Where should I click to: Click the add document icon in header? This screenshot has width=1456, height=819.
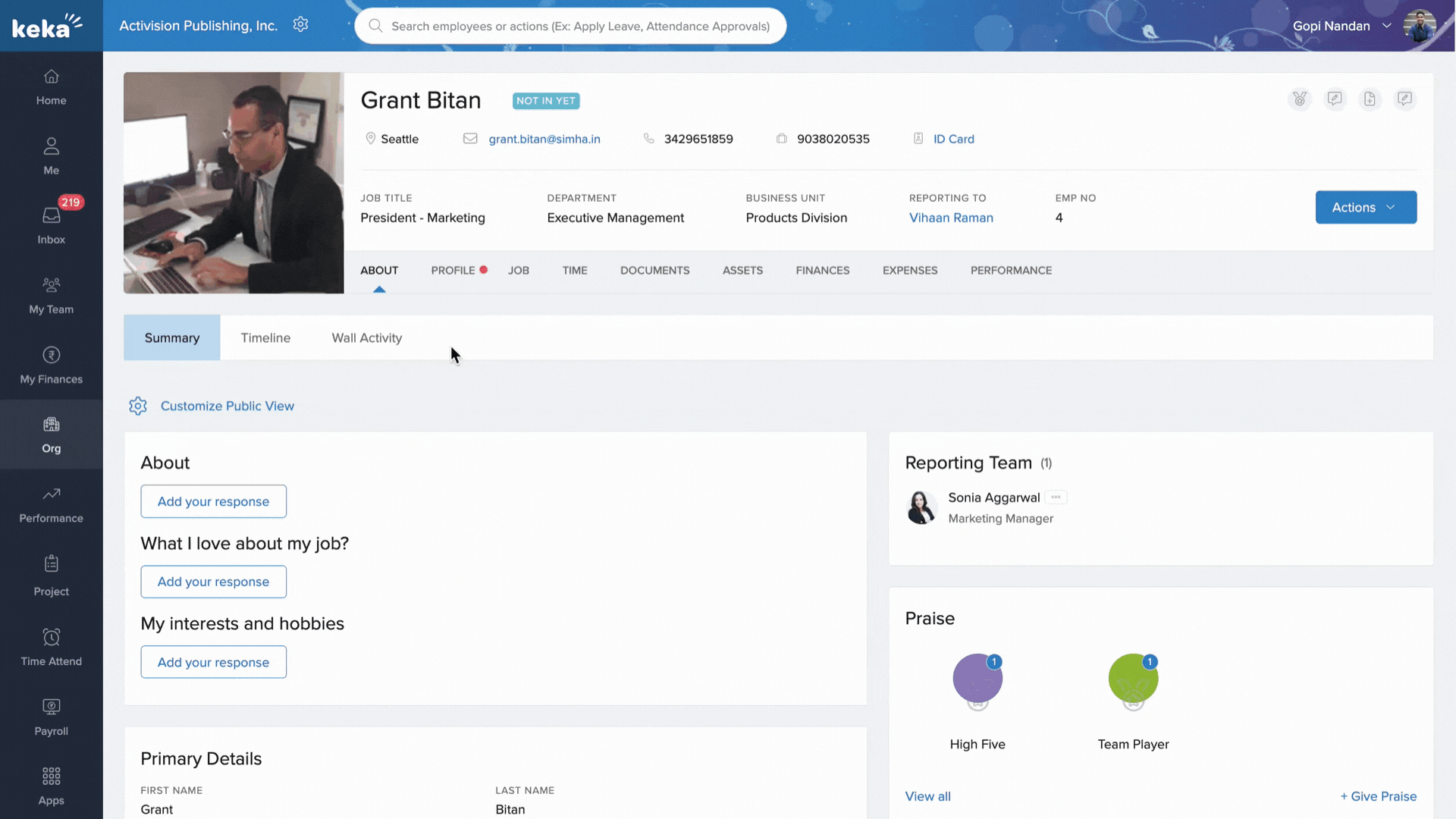[1370, 99]
